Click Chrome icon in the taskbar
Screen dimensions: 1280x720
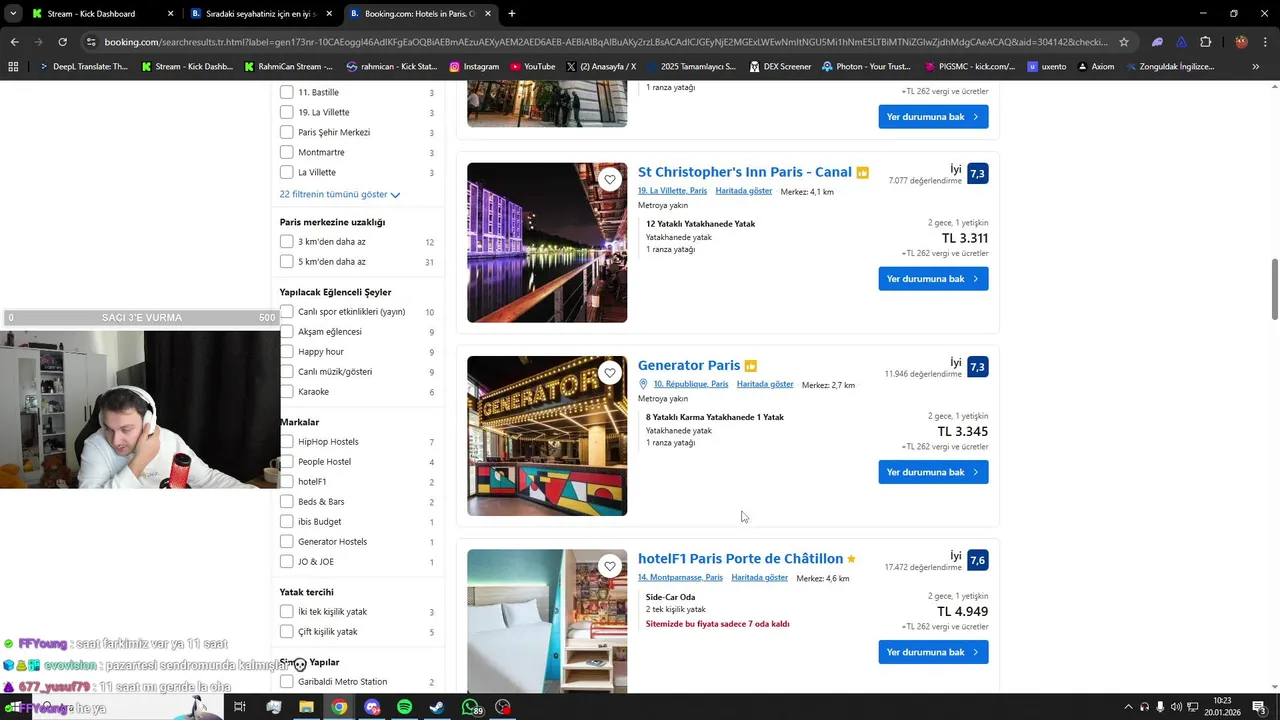(339, 707)
